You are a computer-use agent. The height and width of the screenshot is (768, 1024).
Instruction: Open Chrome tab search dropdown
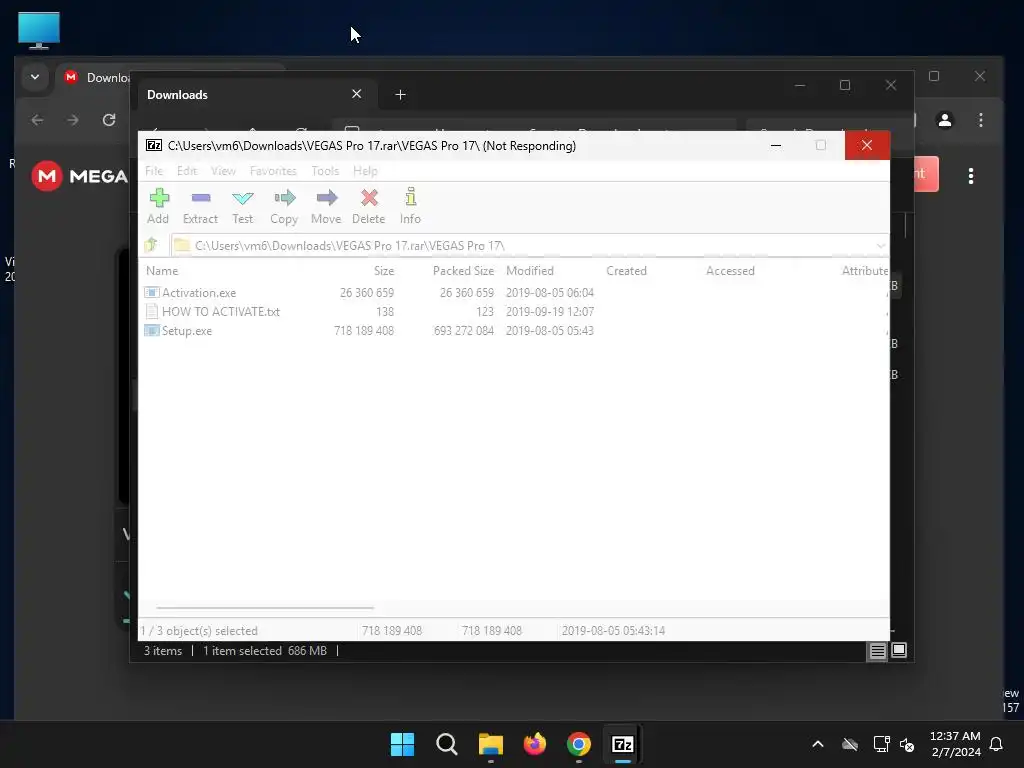coord(35,77)
